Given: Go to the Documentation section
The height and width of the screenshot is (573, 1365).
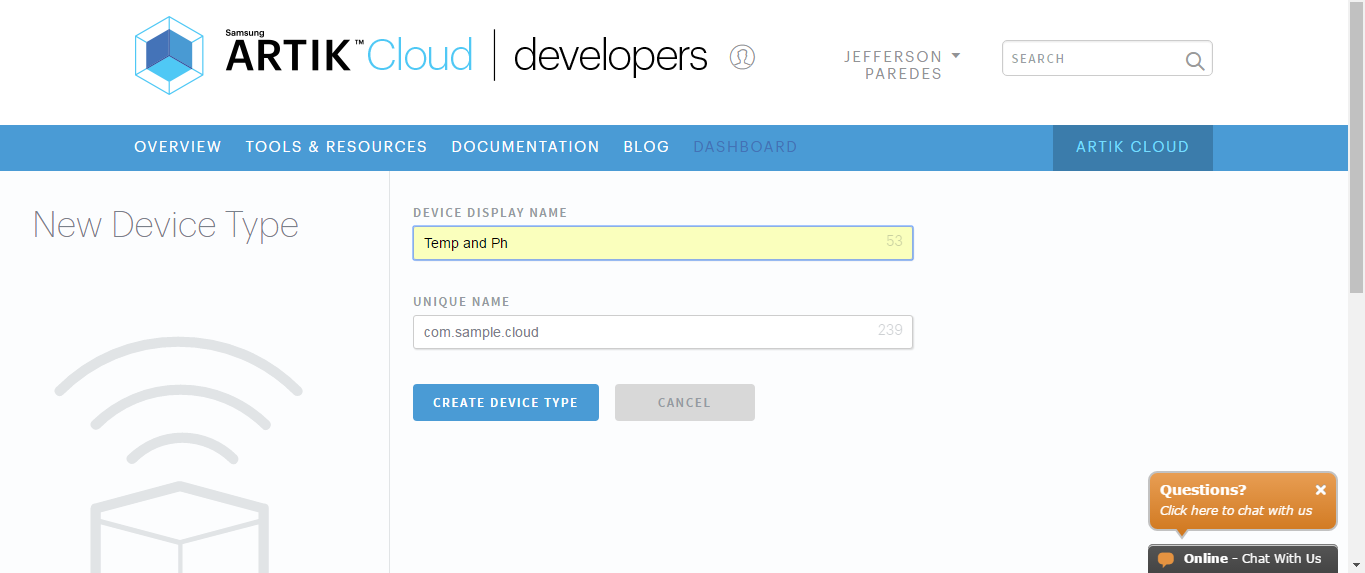Looking at the screenshot, I should click(525, 147).
